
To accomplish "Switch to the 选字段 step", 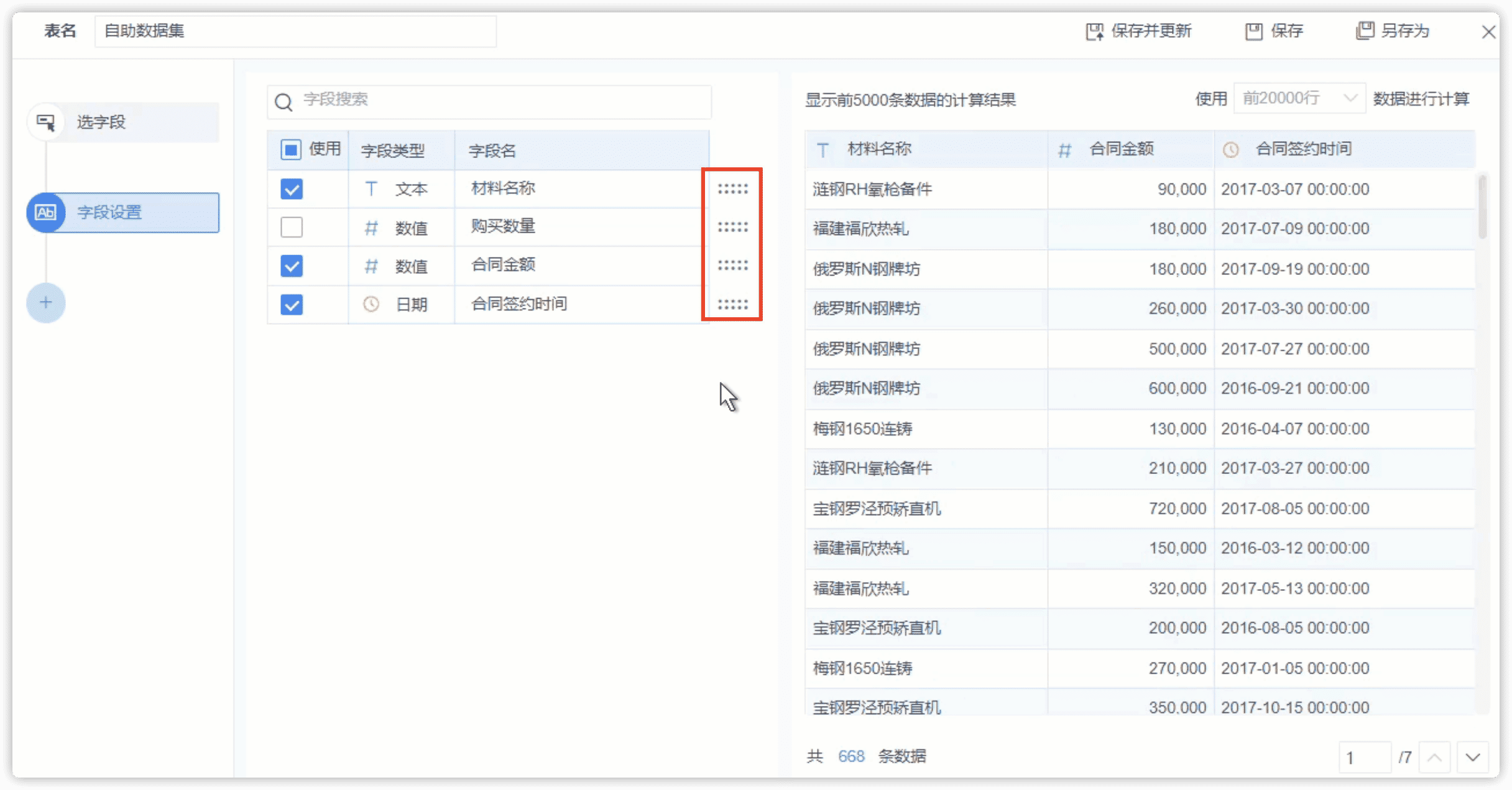I will (124, 122).
